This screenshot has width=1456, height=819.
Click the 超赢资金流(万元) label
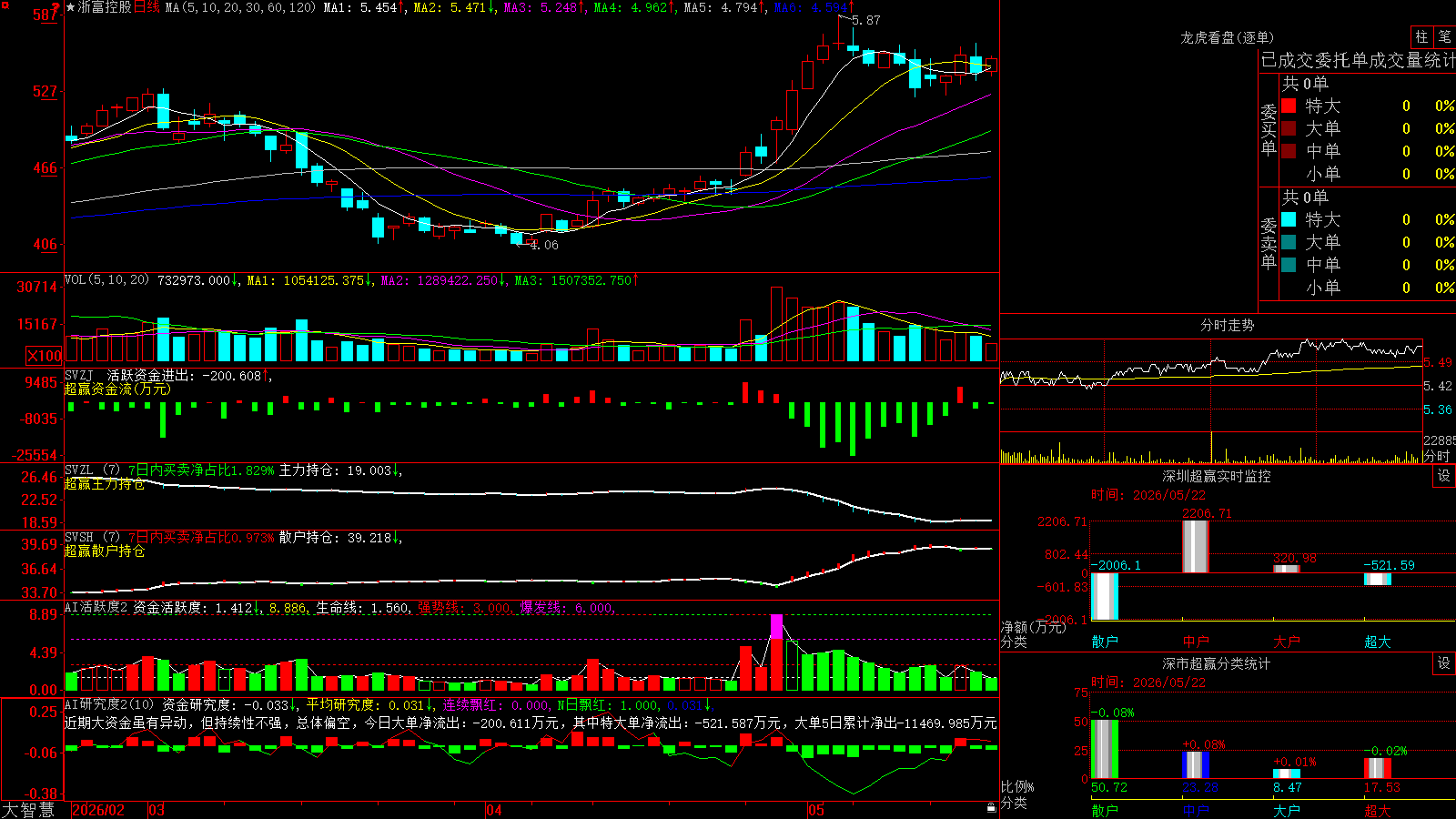117,389
